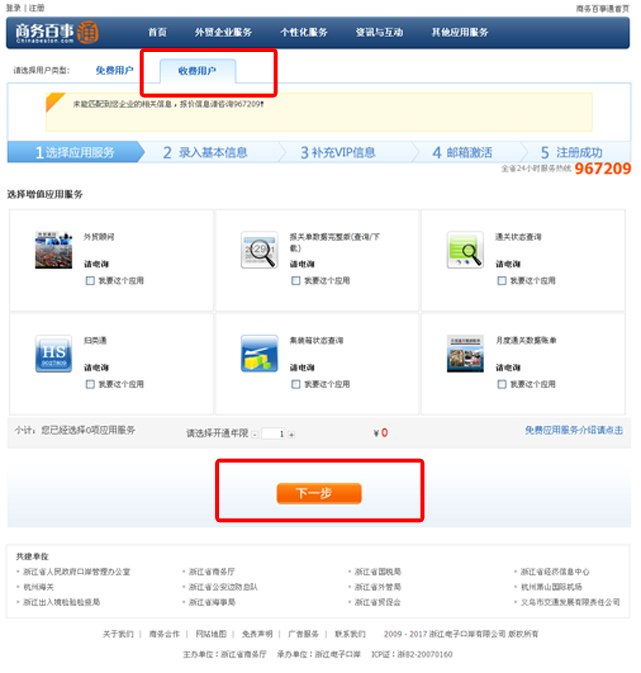
Task: Open the 浙江省公安边防总队 link
Action: click(223, 587)
